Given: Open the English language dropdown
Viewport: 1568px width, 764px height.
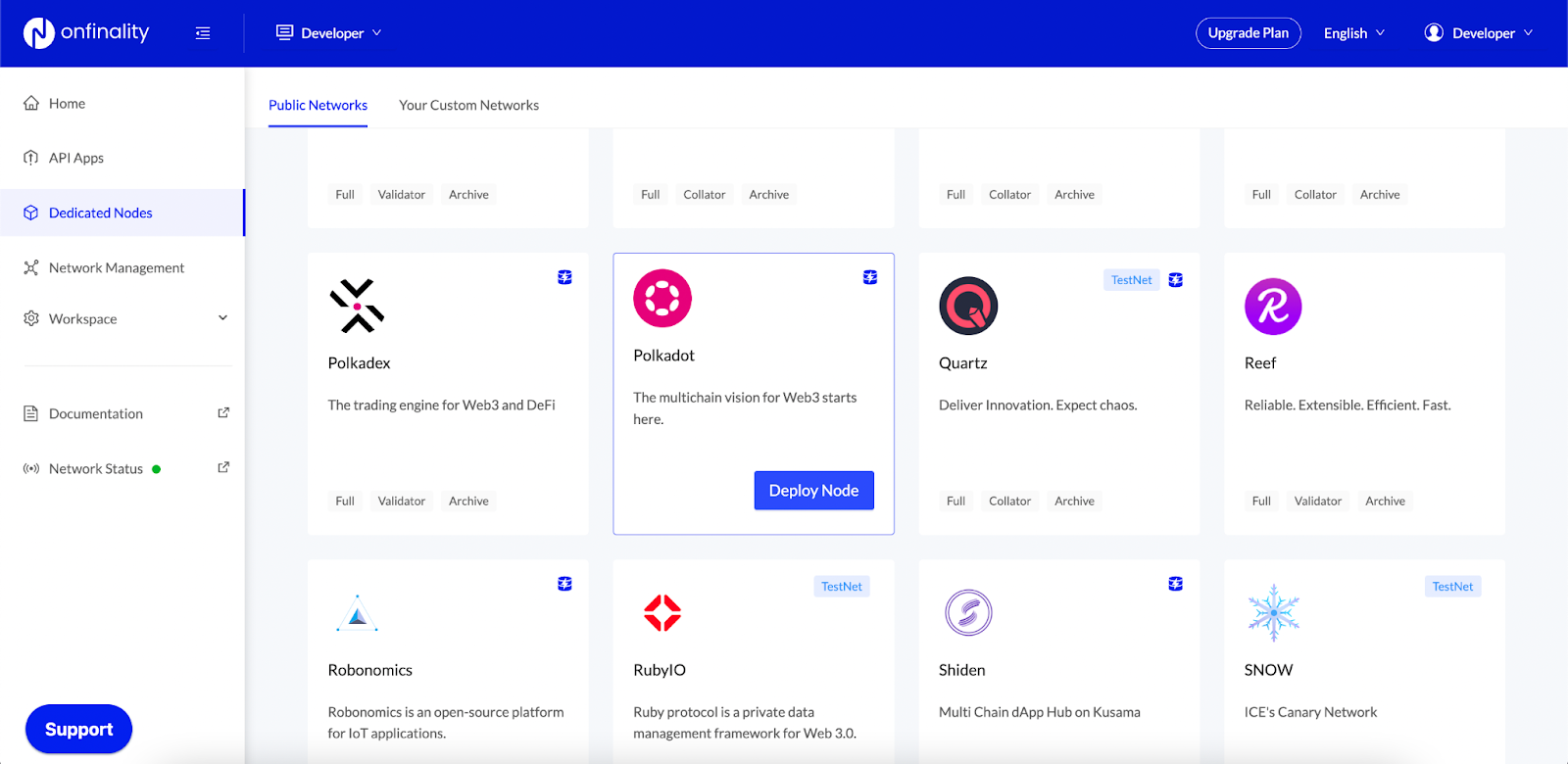Looking at the screenshot, I should tap(1354, 33).
